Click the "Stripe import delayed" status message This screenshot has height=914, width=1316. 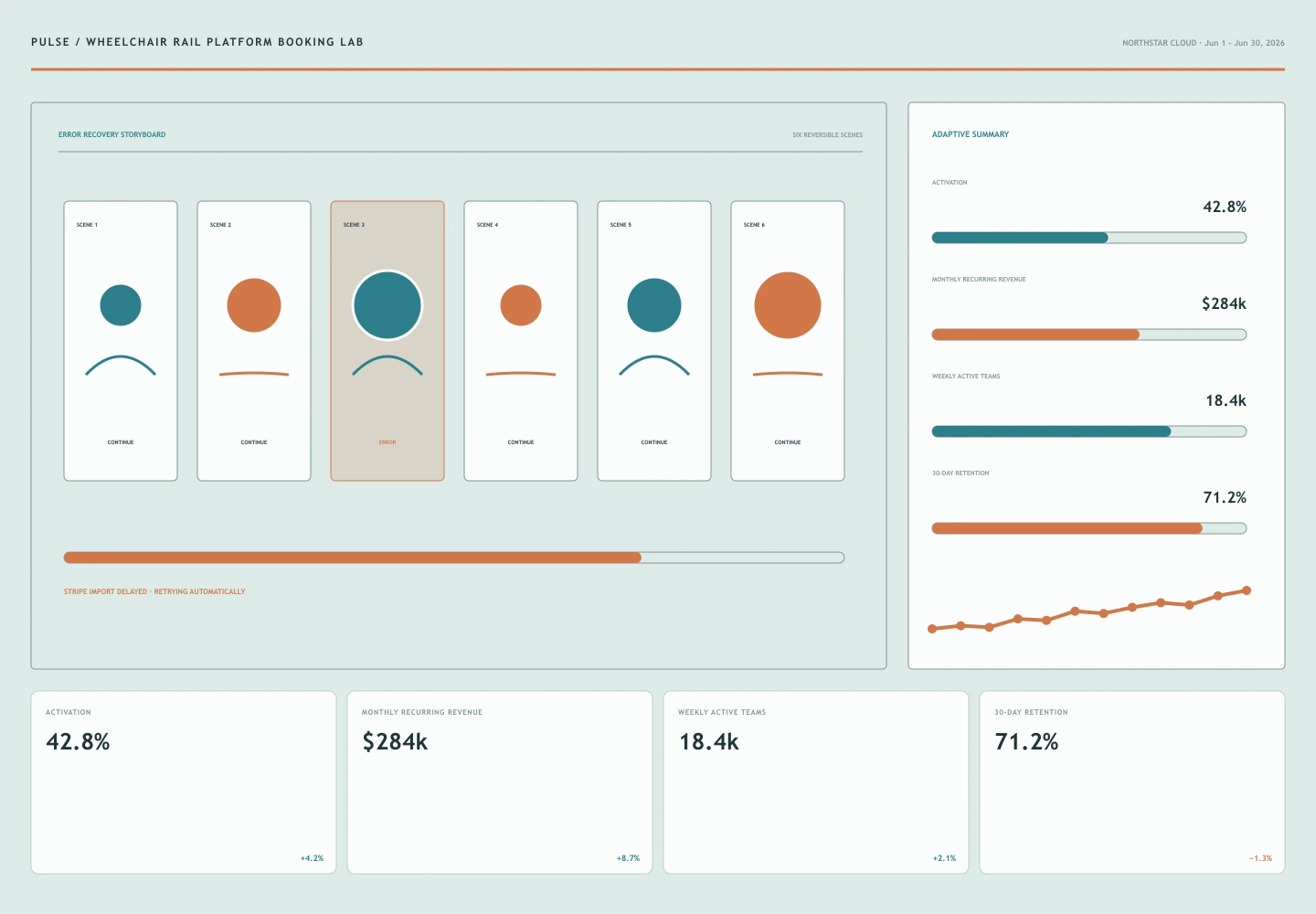coord(154,592)
